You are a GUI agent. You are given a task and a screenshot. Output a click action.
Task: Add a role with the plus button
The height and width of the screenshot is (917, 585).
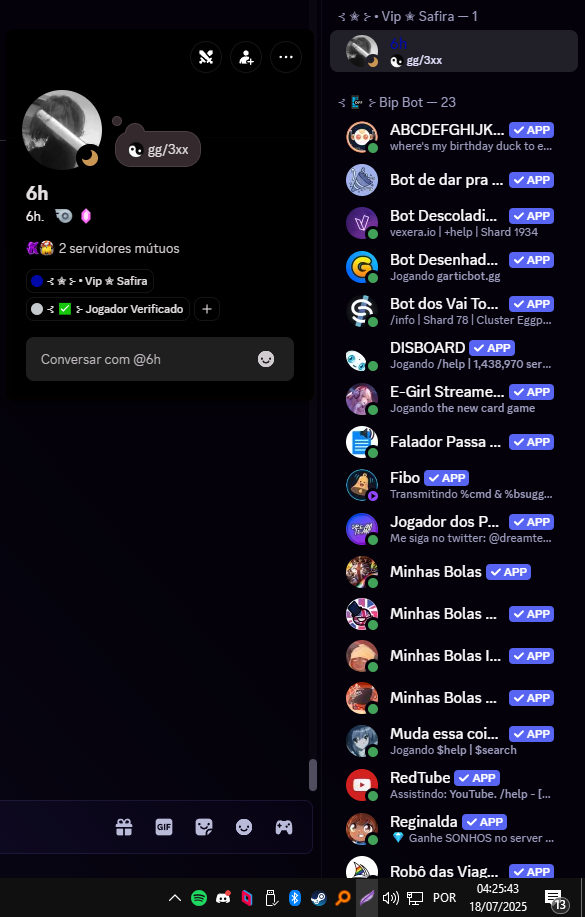click(207, 309)
